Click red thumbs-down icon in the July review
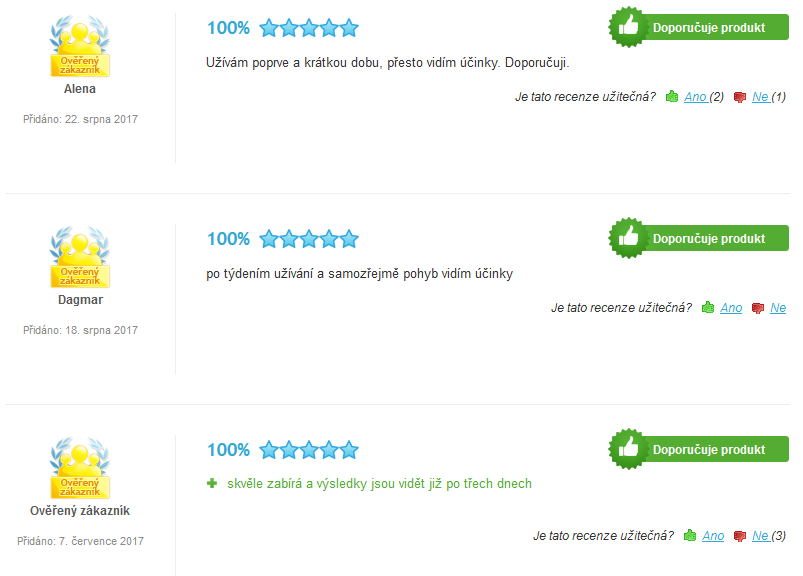The image size is (803, 576). [739, 536]
